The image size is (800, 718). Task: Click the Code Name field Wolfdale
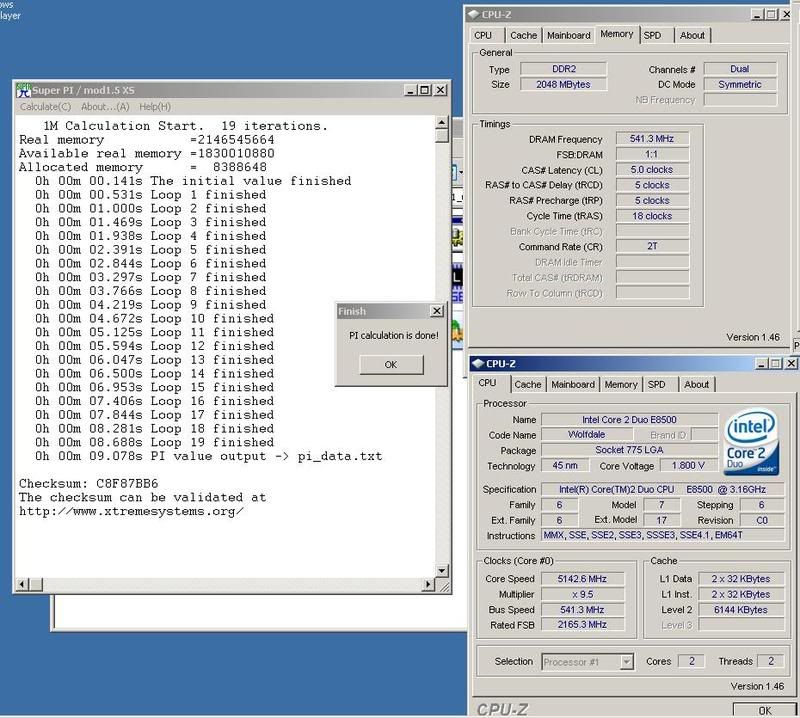pos(587,435)
